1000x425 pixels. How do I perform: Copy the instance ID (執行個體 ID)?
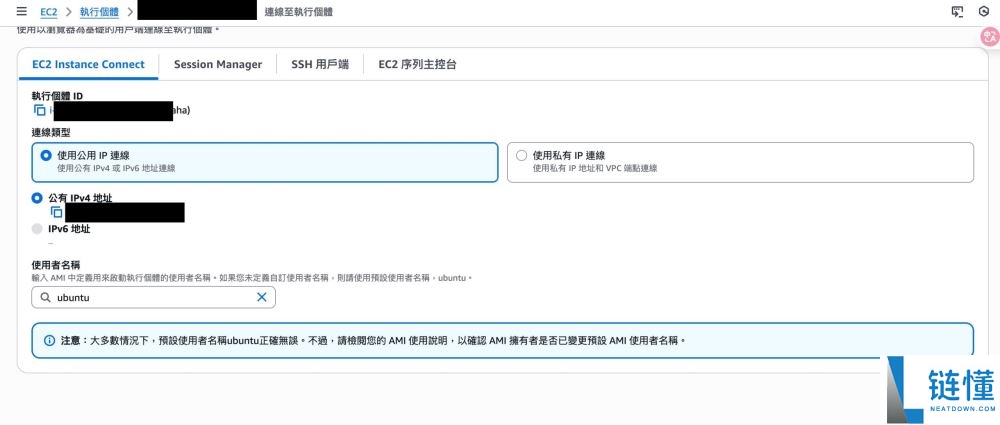tap(40, 110)
